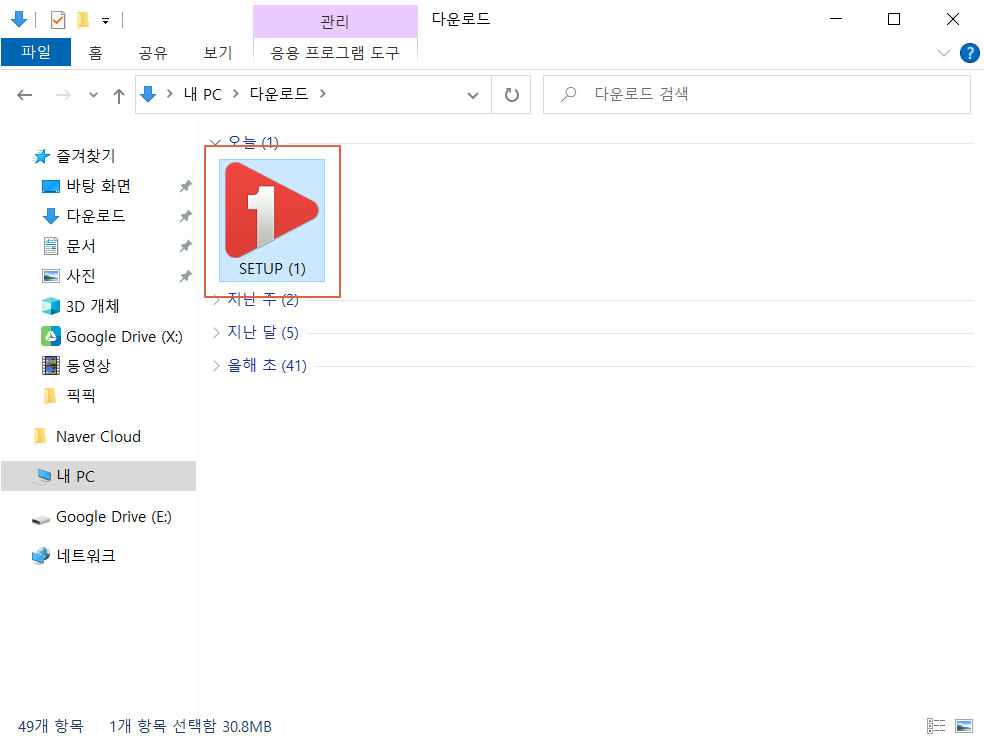The height and width of the screenshot is (742, 984).
Task: Open Help with the question mark icon
Action: click(x=970, y=53)
